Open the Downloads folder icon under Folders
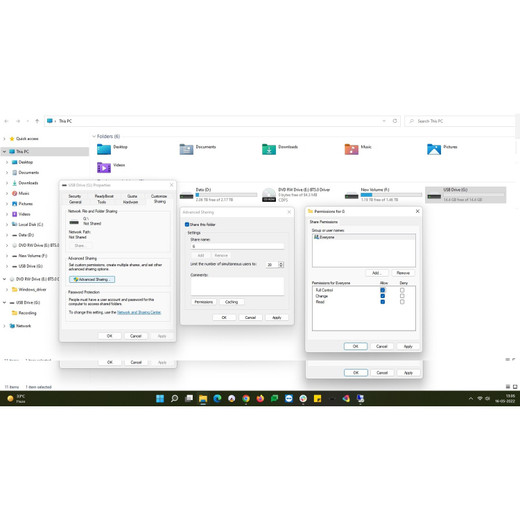Viewport: 520px width, 520px height. pos(269,149)
